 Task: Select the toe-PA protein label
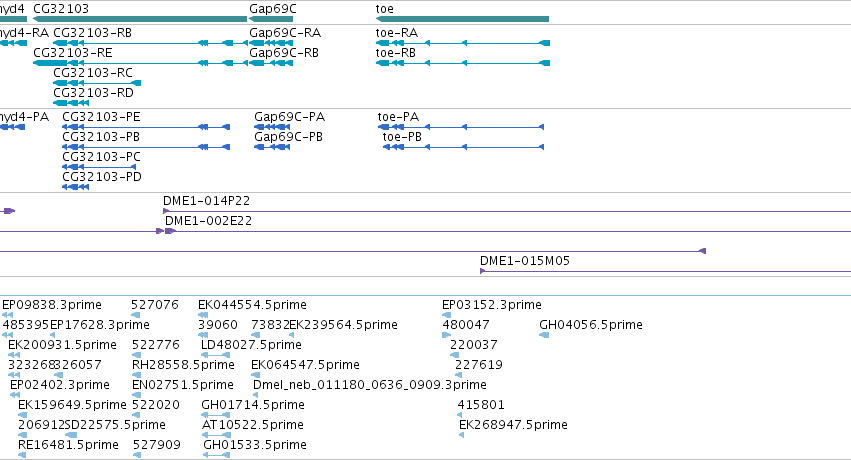[398, 117]
